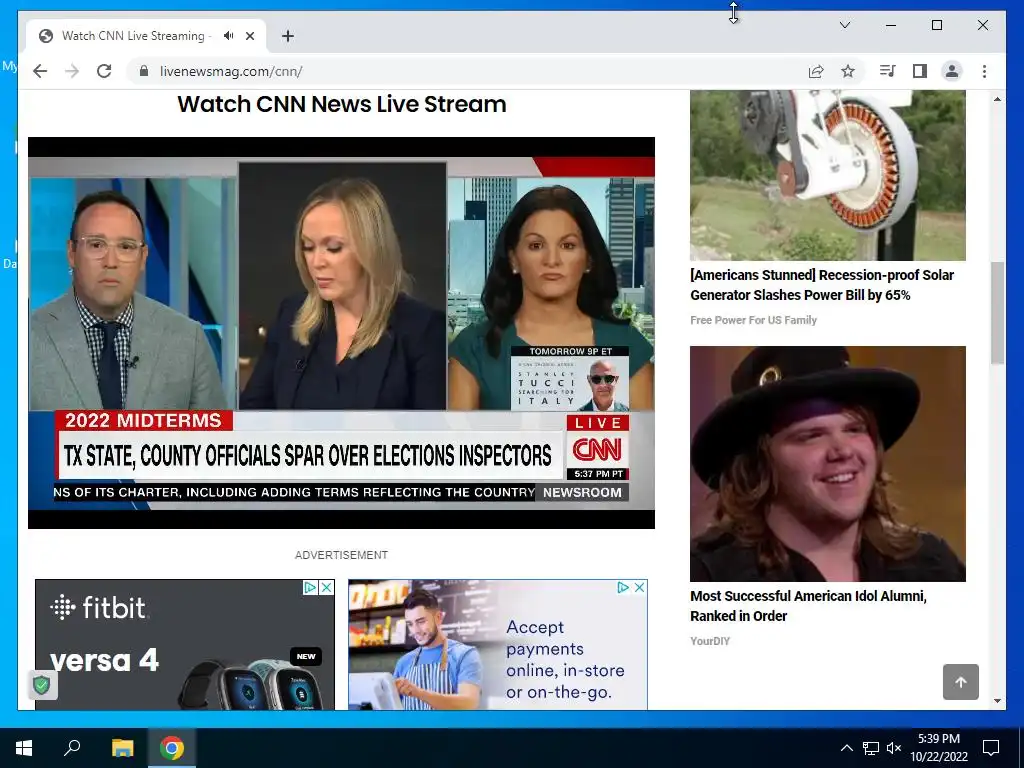Click the scrollbar up arrow
Image resolution: width=1024 pixels, height=768 pixels.
997,99
